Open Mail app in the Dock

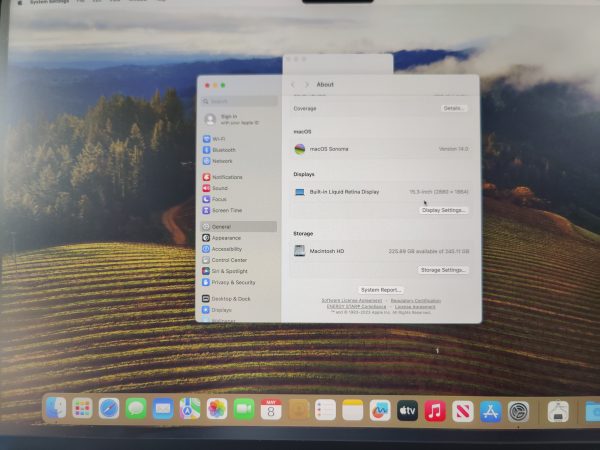click(163, 409)
